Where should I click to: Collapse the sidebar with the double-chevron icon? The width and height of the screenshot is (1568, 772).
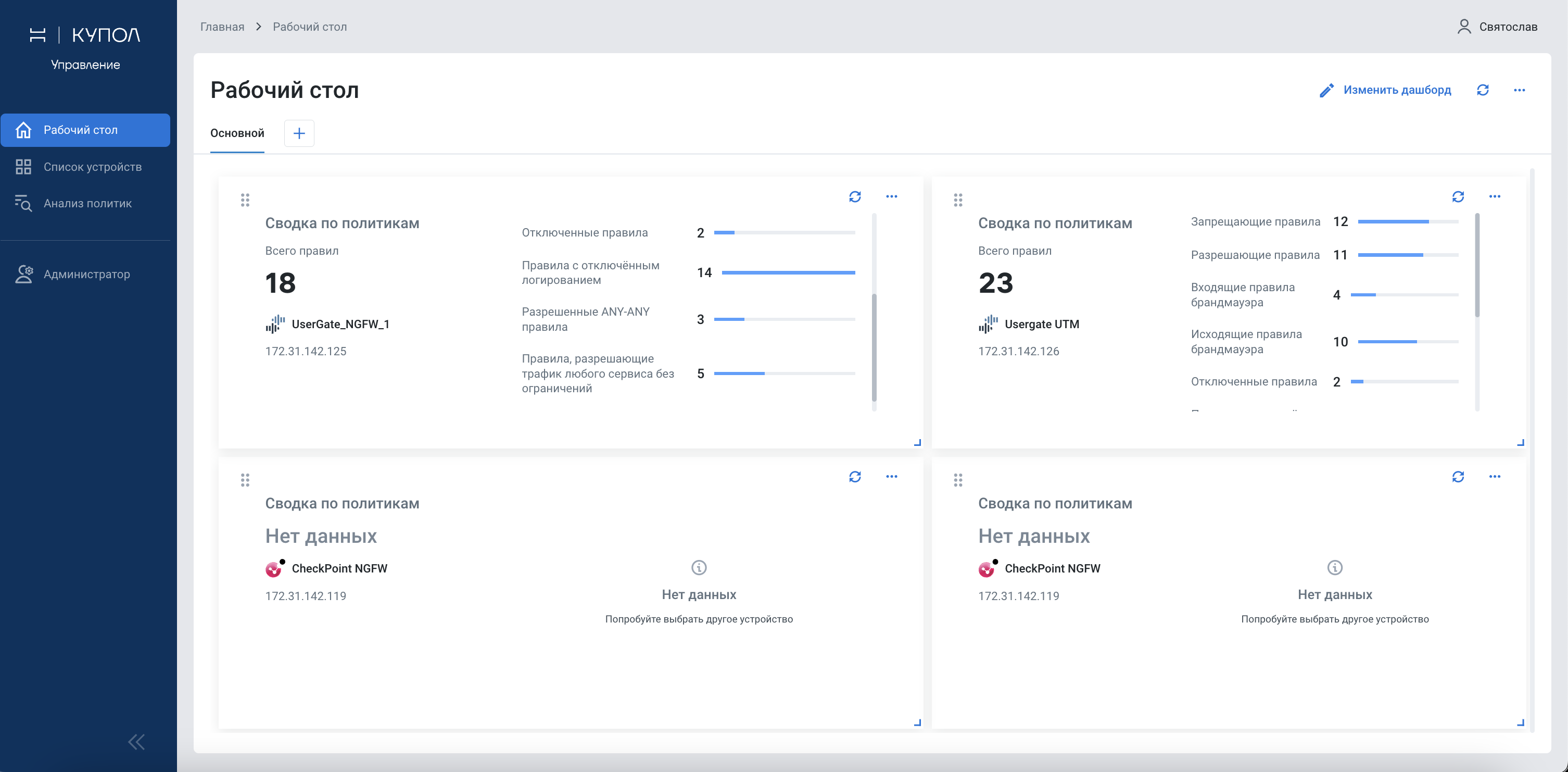click(x=136, y=742)
